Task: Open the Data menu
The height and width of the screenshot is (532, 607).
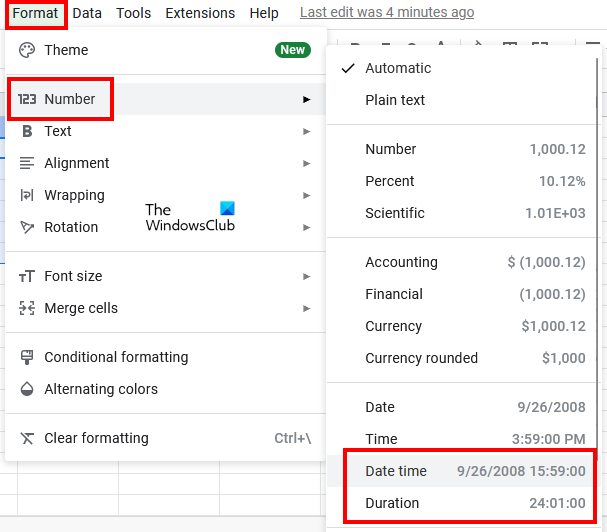Action: pyautogui.click(x=87, y=13)
